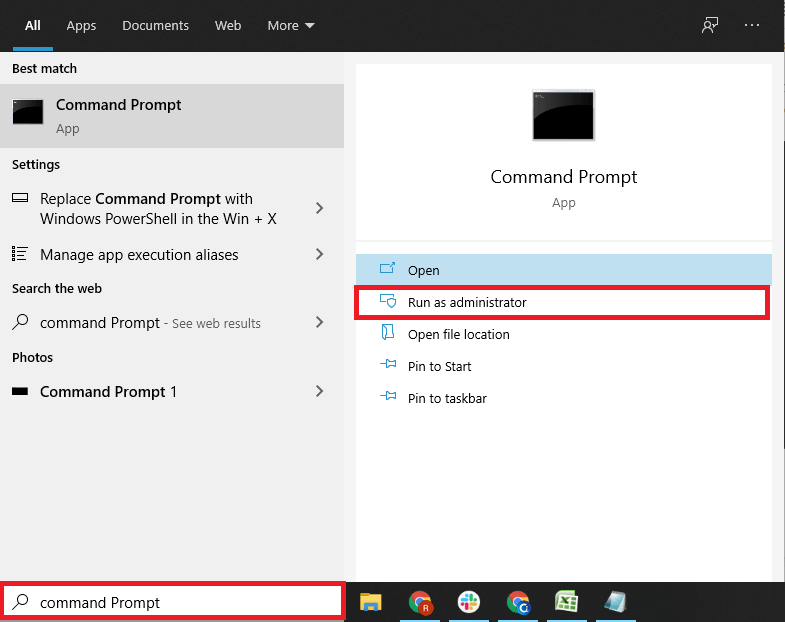
Task: Open the three-dots options menu
Action: point(751,25)
